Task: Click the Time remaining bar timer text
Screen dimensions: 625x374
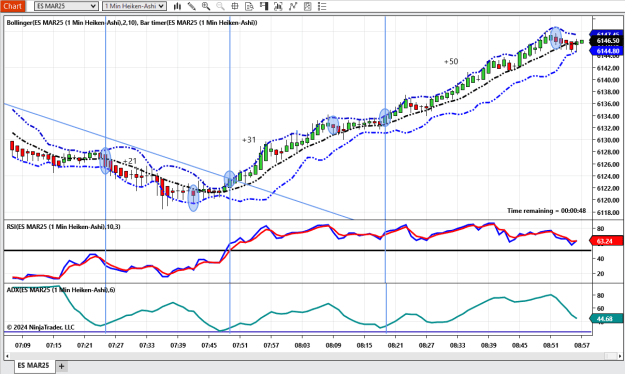Action: pos(546,211)
